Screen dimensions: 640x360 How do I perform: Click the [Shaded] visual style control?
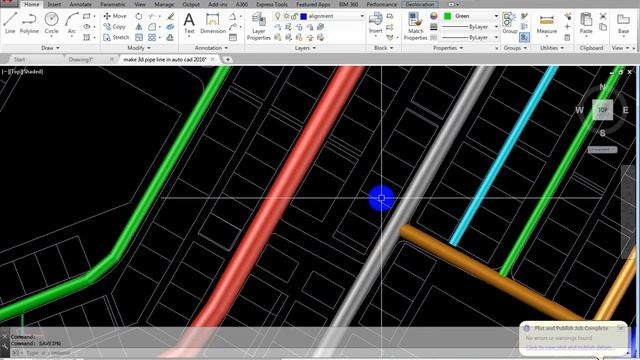(32, 72)
